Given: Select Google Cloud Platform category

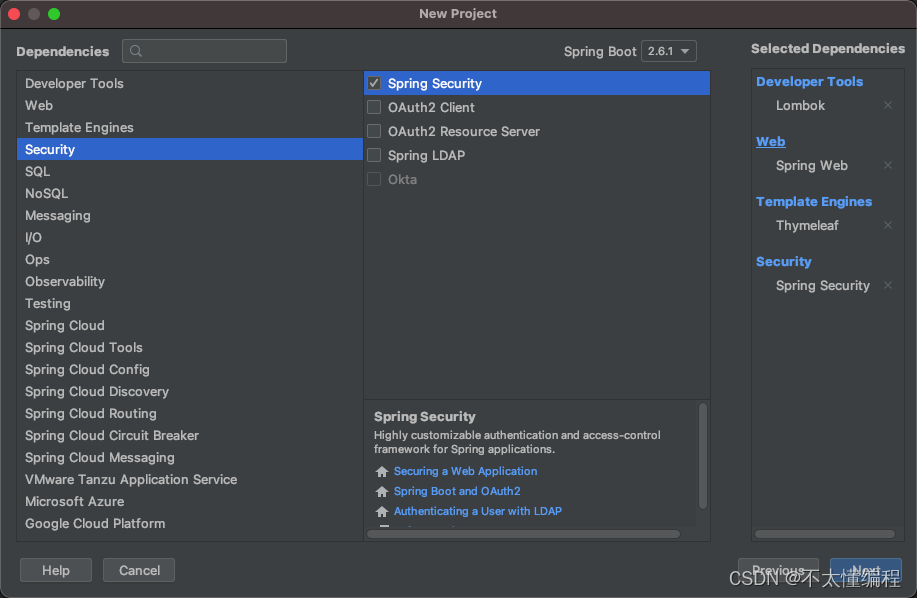Looking at the screenshot, I should tap(190, 524).
